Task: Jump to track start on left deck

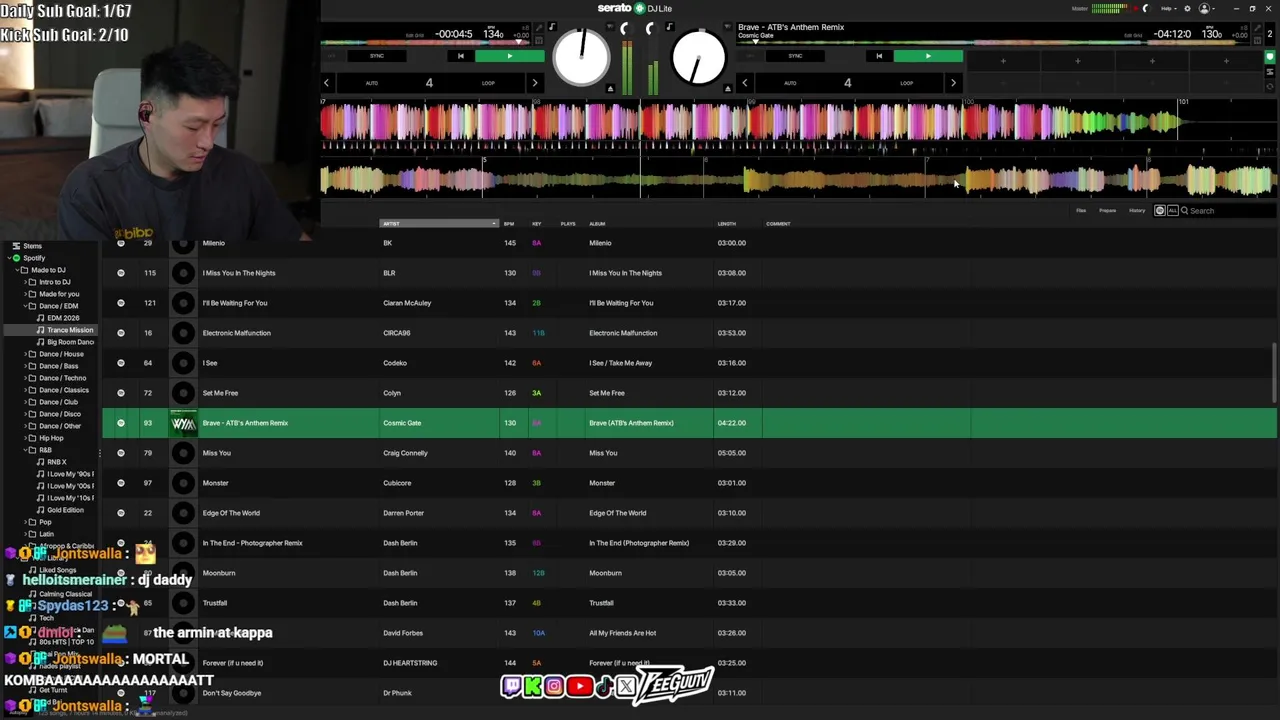Action: (x=460, y=56)
